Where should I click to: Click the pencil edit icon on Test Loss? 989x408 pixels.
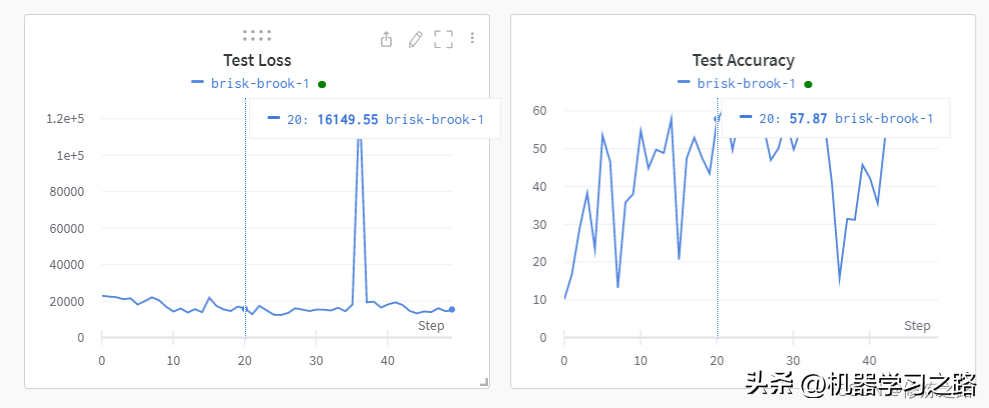[x=415, y=39]
